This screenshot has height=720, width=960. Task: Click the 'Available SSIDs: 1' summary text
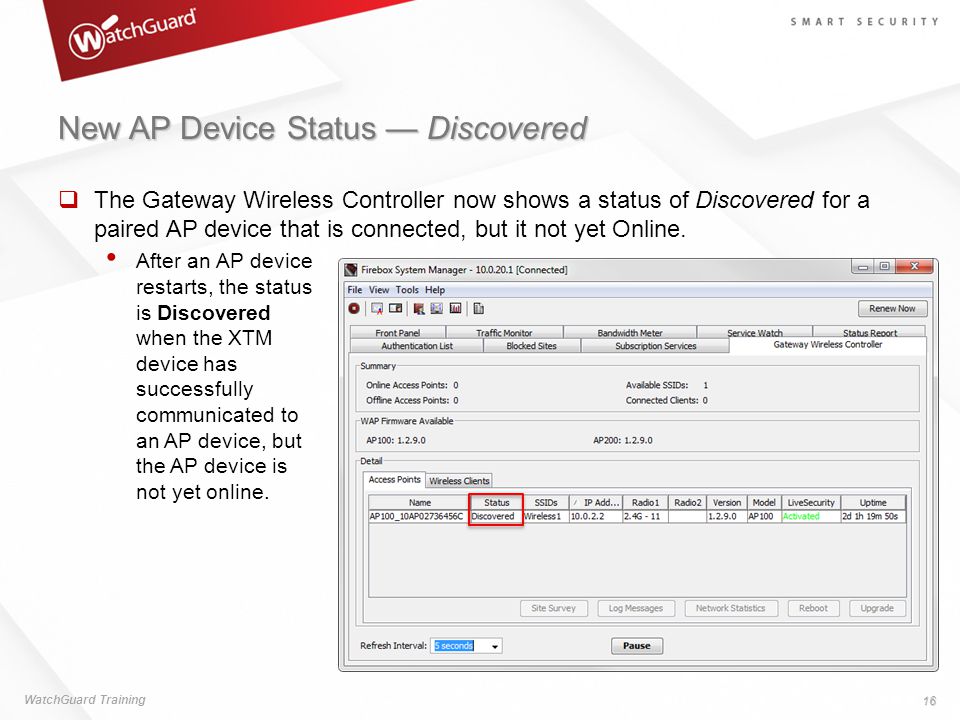coord(667,385)
